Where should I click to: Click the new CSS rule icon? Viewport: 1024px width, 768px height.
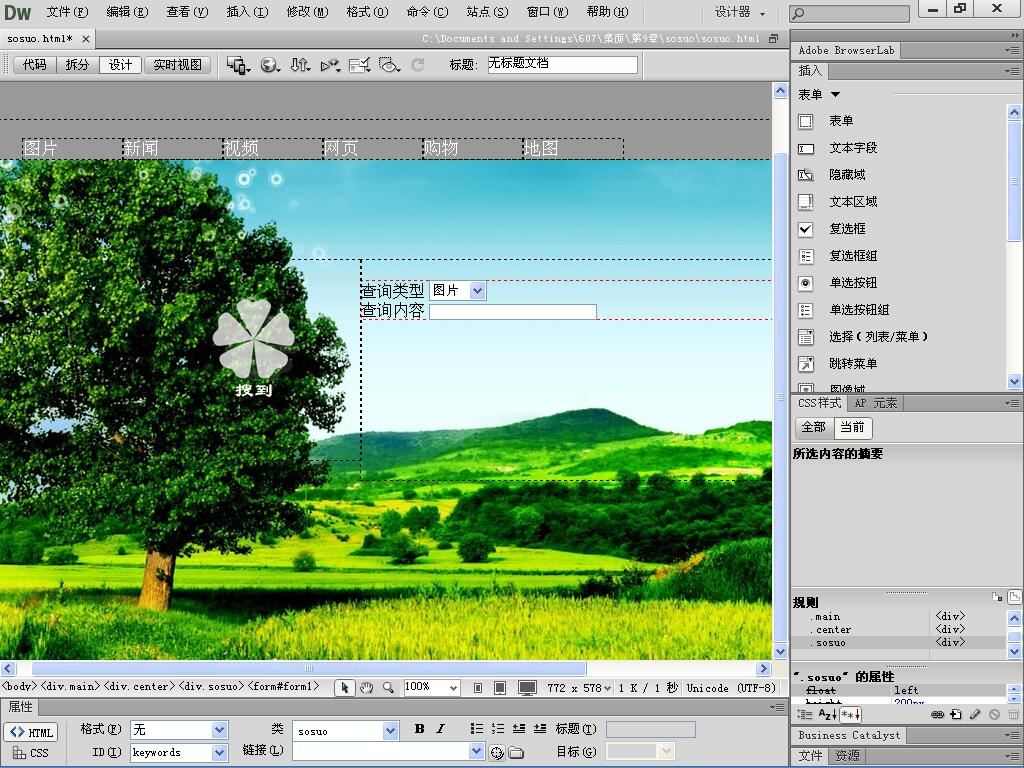pyautogui.click(x=956, y=714)
